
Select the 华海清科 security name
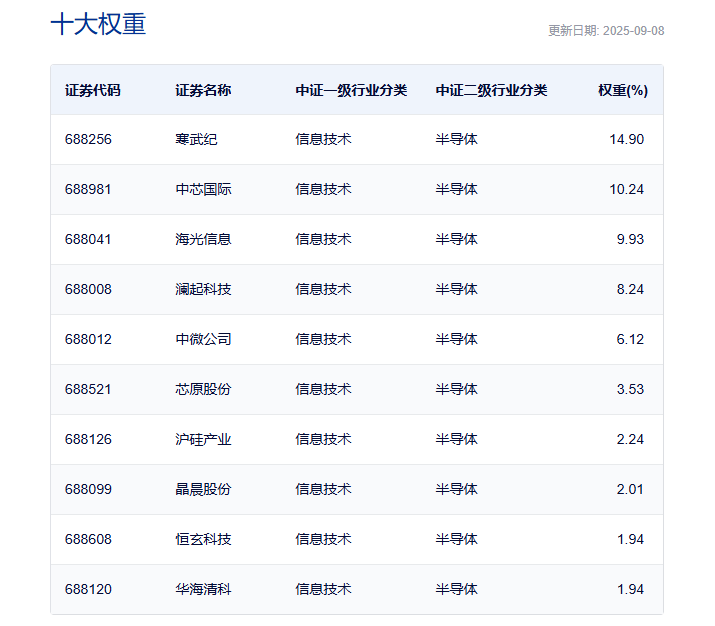(x=203, y=589)
